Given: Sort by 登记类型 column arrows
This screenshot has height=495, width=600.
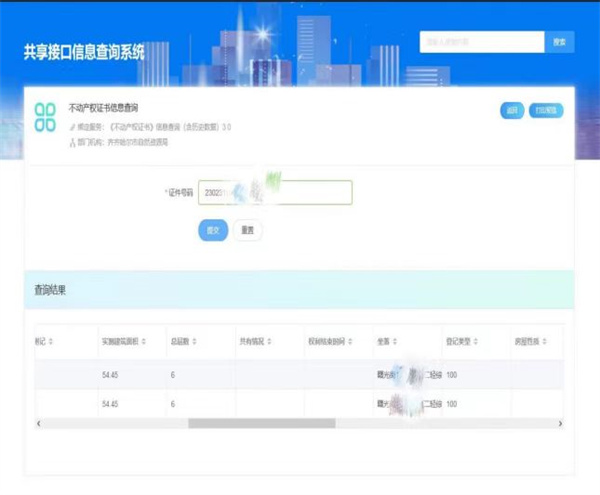Looking at the screenshot, I should 476,342.
